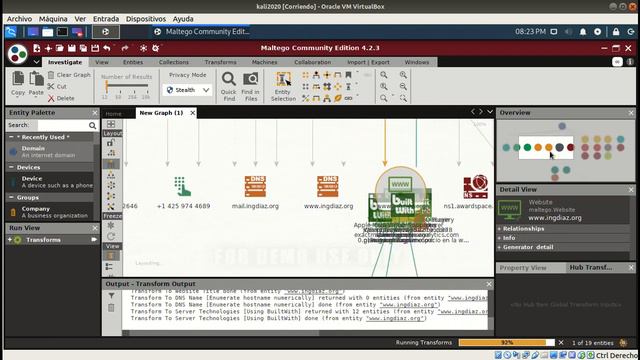Switch to the Home graph tab
Image resolution: width=640 pixels, height=360 pixels.
coord(113,113)
